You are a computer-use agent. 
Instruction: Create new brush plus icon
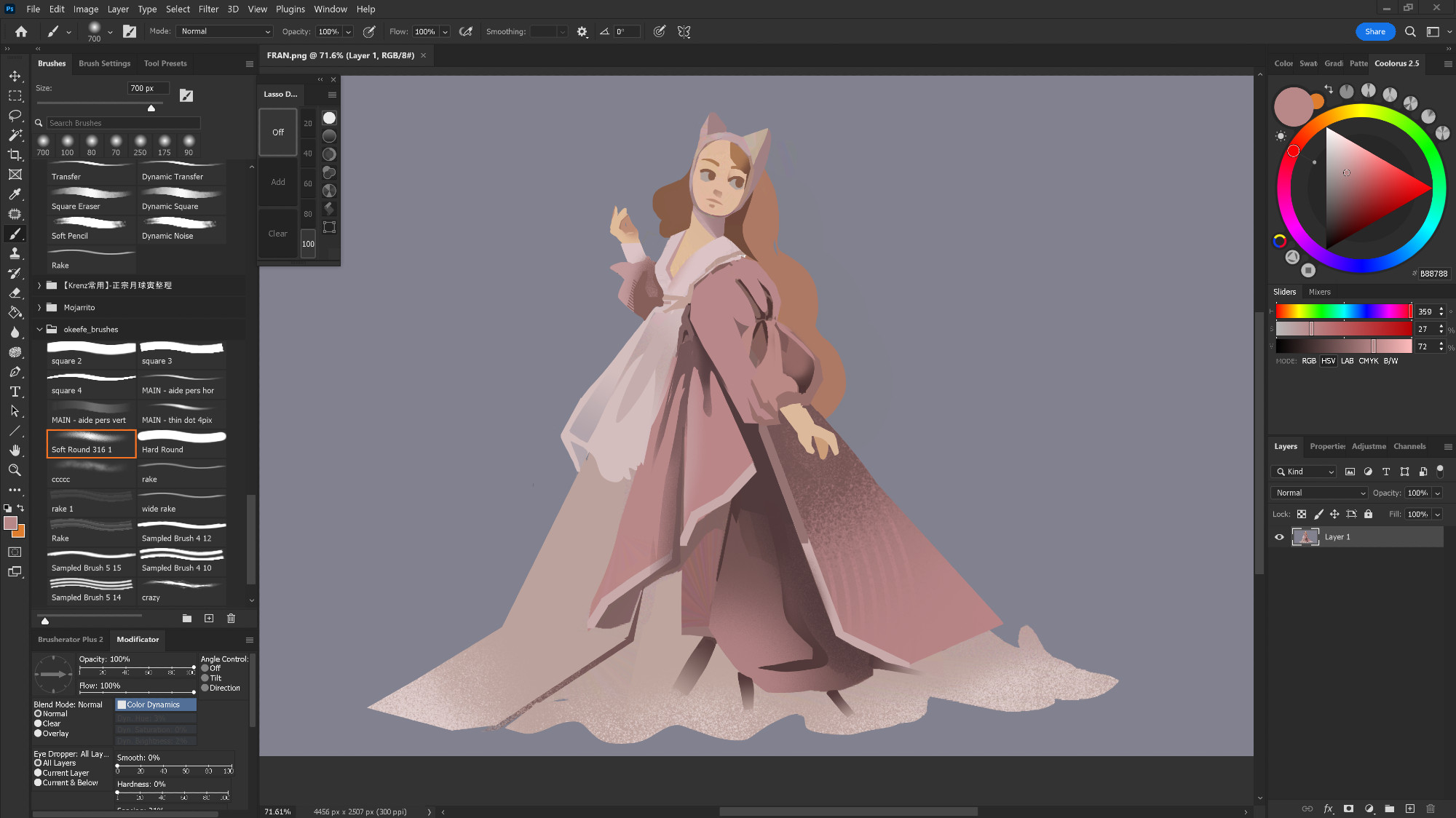209,618
